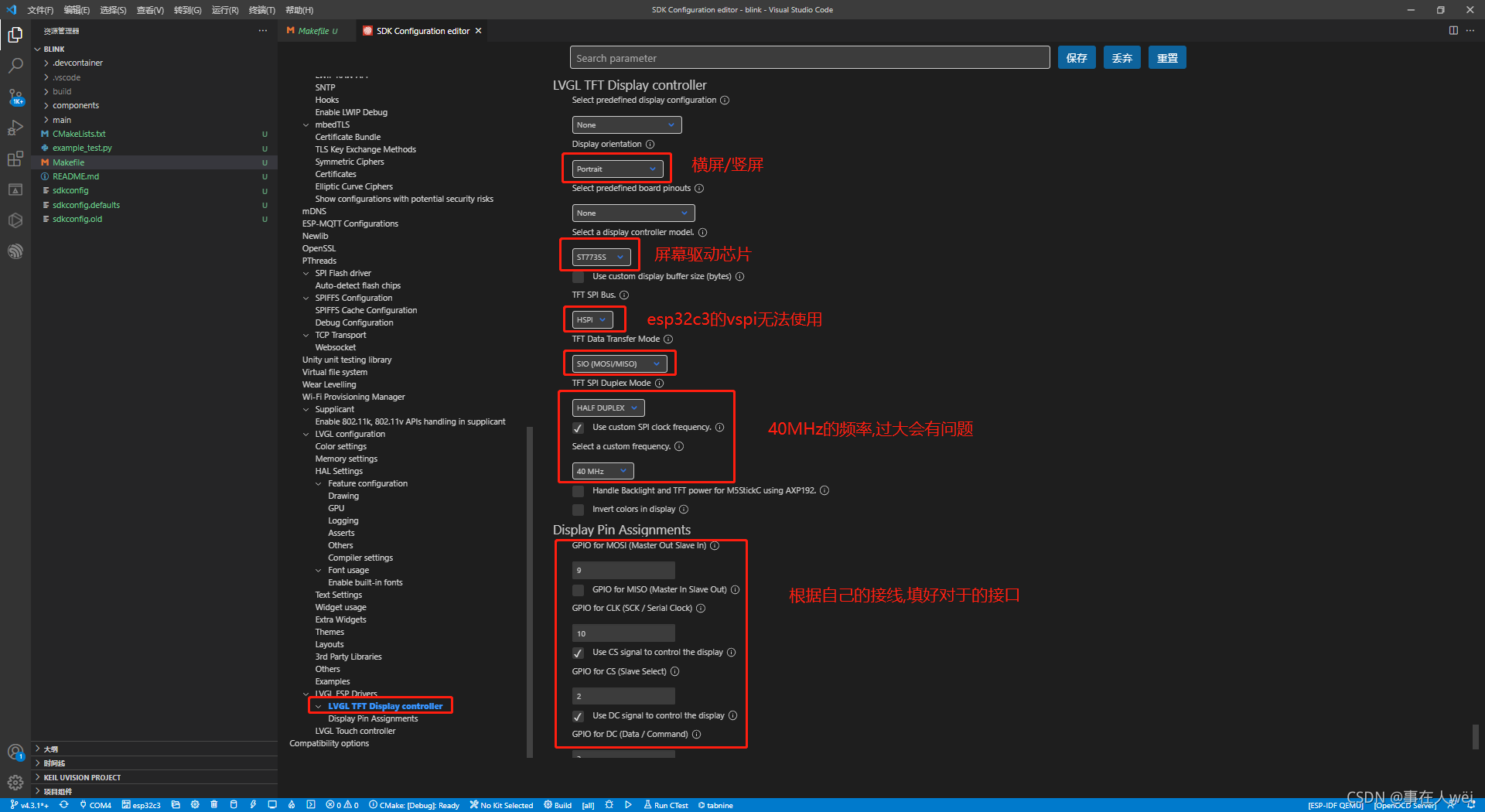Open predefined board pinouts None dropdown
Viewport: 1485px width, 812px height.
tap(633, 213)
